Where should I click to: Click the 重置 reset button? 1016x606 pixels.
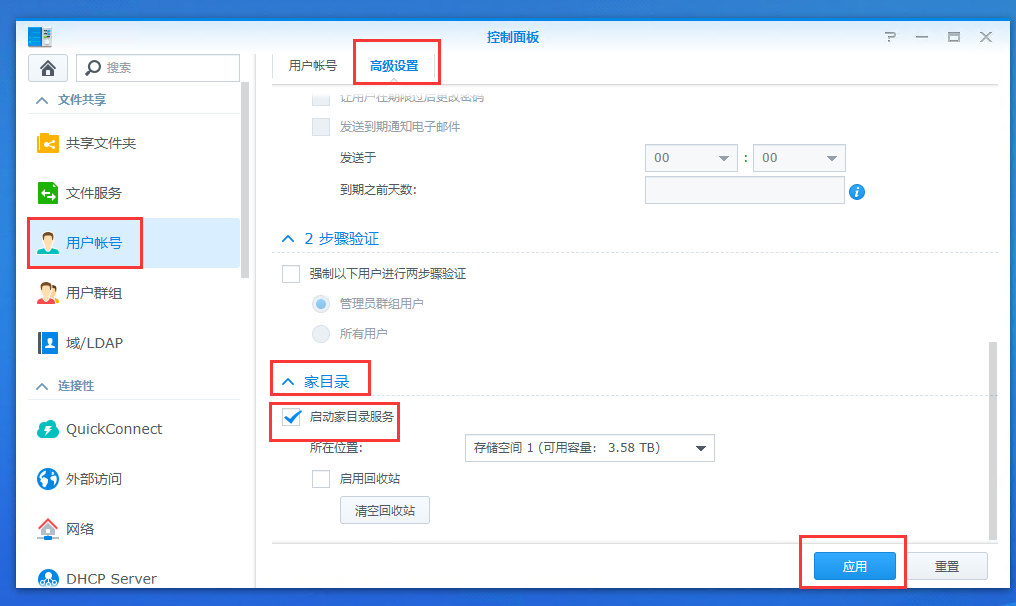point(947,566)
